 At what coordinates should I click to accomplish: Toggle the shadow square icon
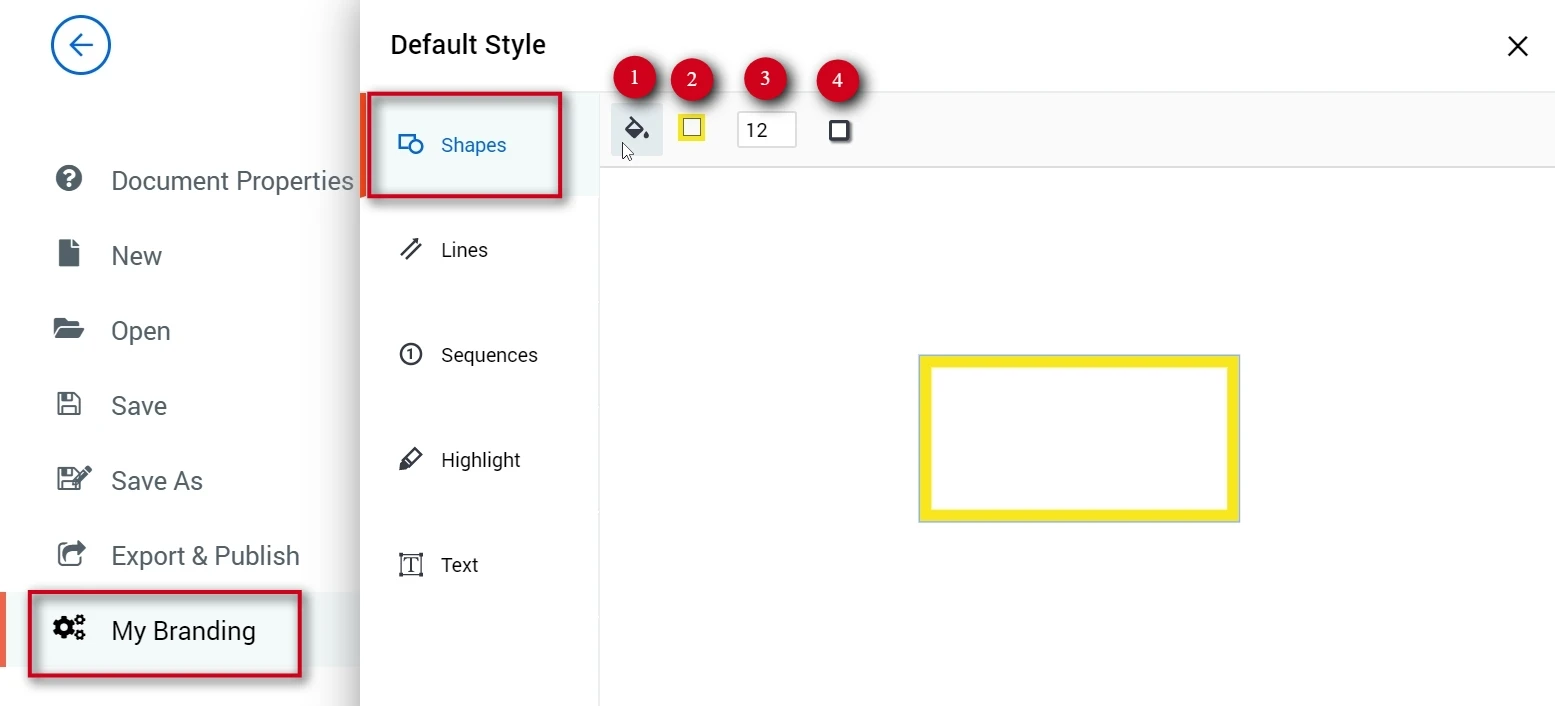839,130
